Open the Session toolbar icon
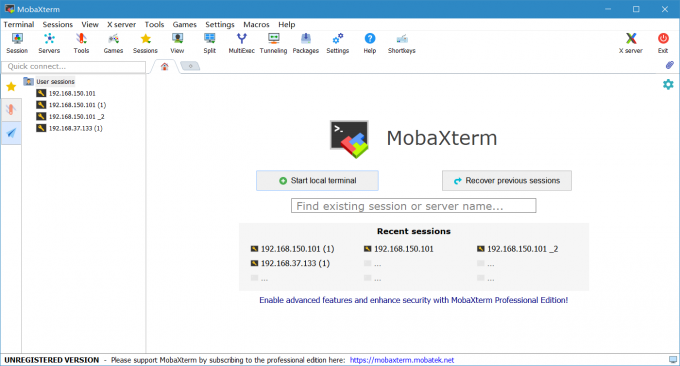 pos(17,43)
